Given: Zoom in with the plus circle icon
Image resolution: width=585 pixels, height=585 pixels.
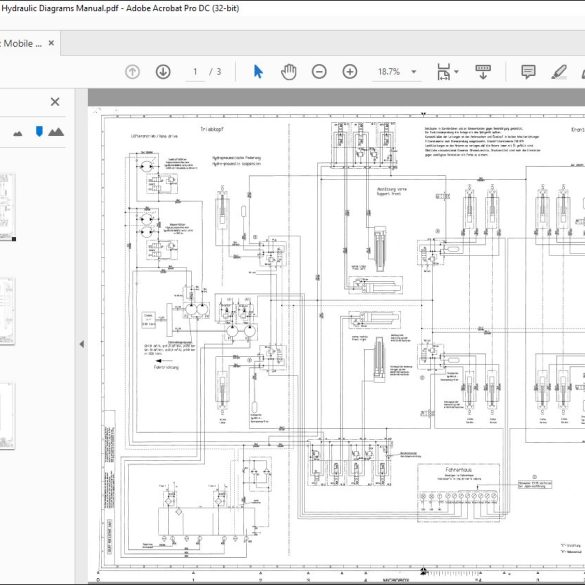Looking at the screenshot, I should coord(350,72).
